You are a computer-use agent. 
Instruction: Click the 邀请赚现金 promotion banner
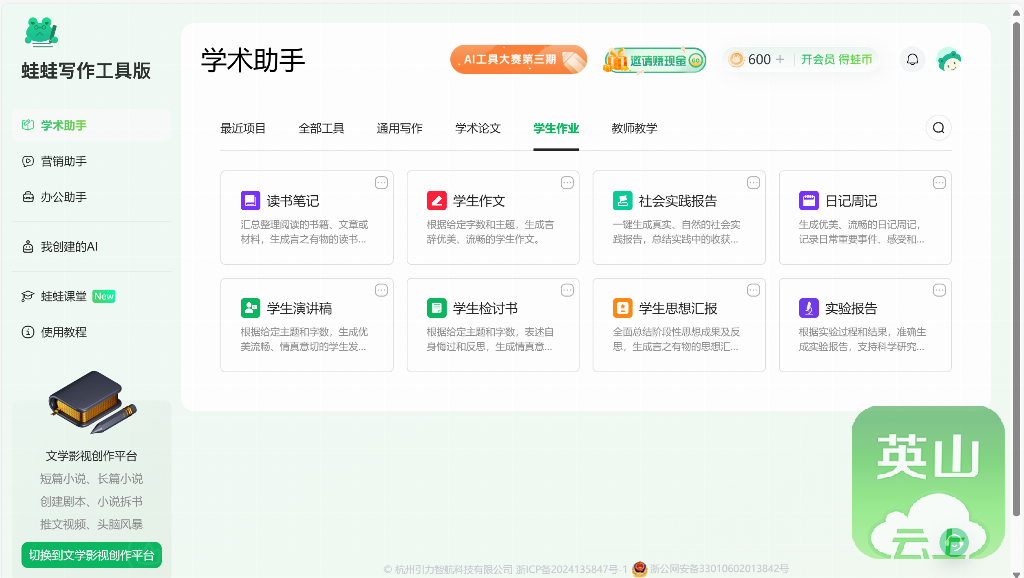654,60
